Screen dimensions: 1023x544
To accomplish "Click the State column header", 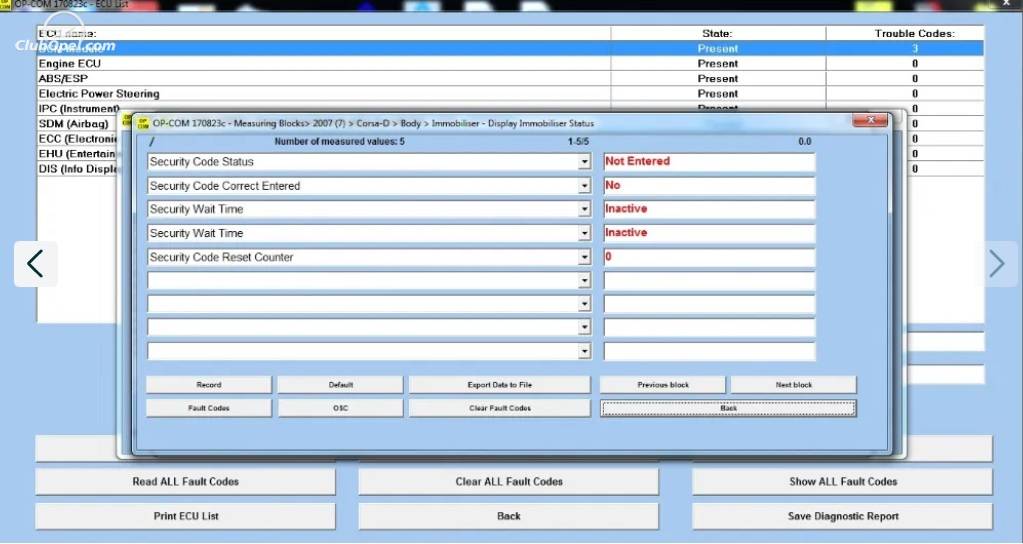I will click(x=718, y=33).
